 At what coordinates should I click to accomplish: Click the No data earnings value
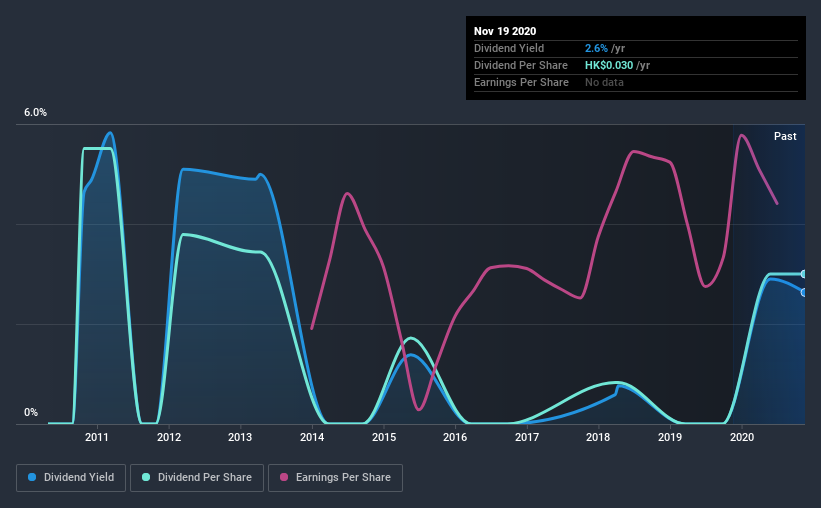click(x=604, y=82)
